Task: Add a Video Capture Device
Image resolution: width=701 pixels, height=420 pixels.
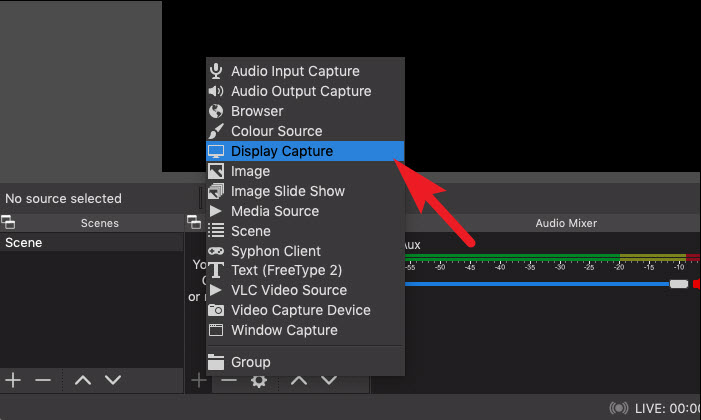Action: (305, 310)
